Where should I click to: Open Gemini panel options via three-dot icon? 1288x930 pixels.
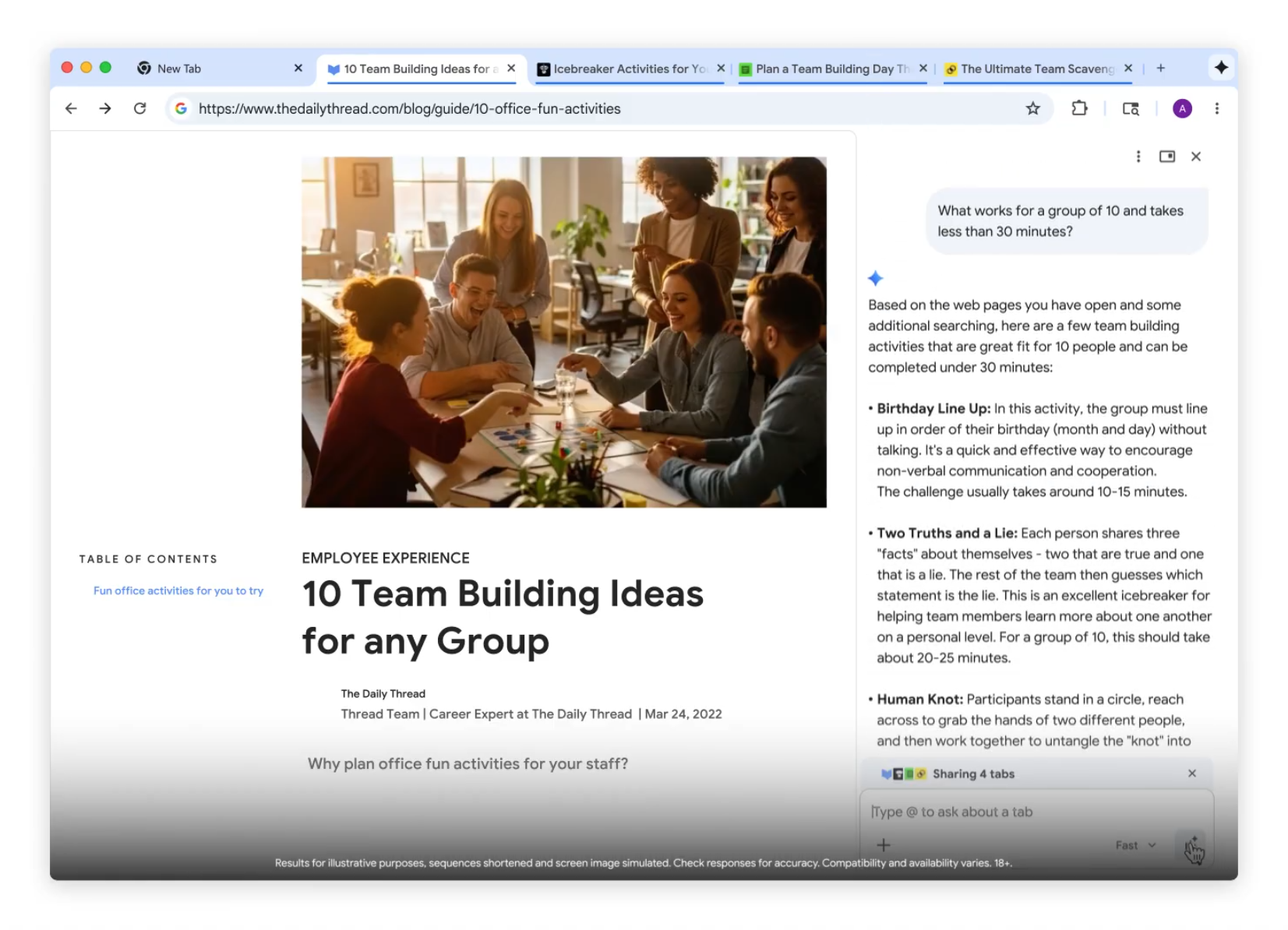pos(1138,156)
